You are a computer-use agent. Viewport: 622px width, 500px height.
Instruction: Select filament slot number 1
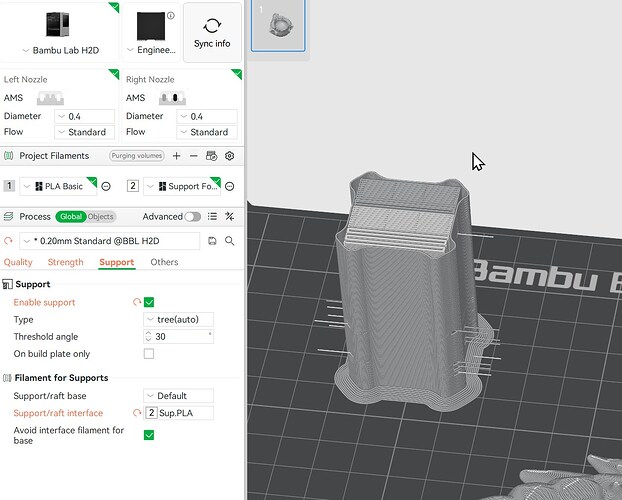coord(9,186)
